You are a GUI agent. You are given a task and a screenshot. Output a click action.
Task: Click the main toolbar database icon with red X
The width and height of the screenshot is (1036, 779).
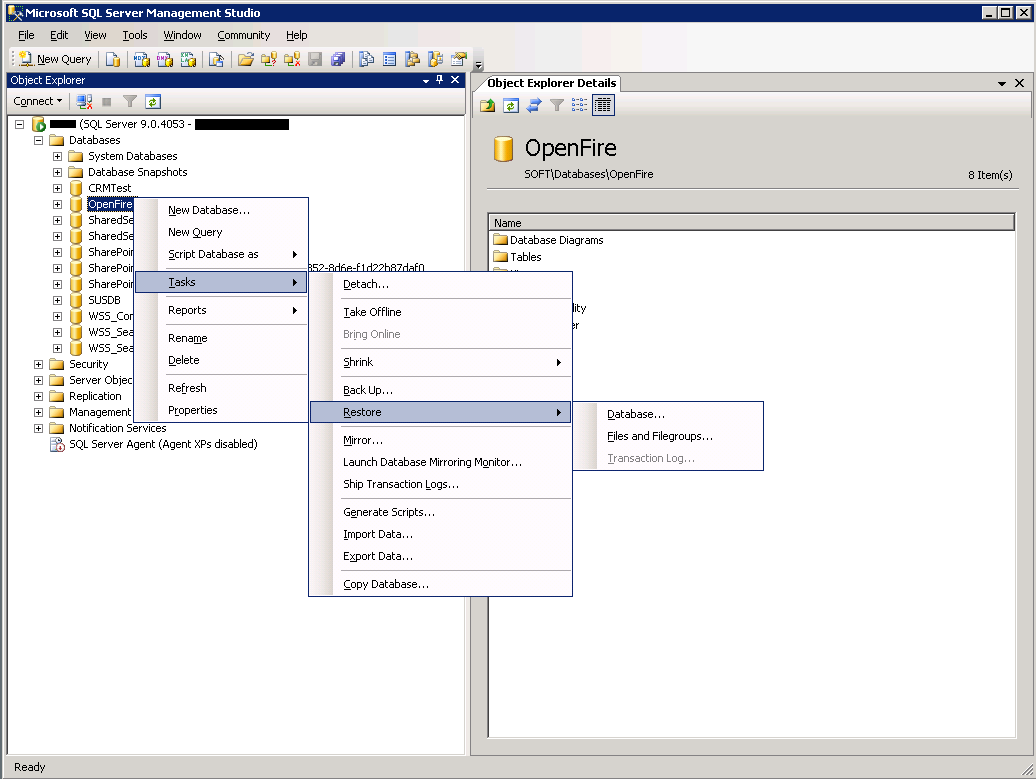292,59
